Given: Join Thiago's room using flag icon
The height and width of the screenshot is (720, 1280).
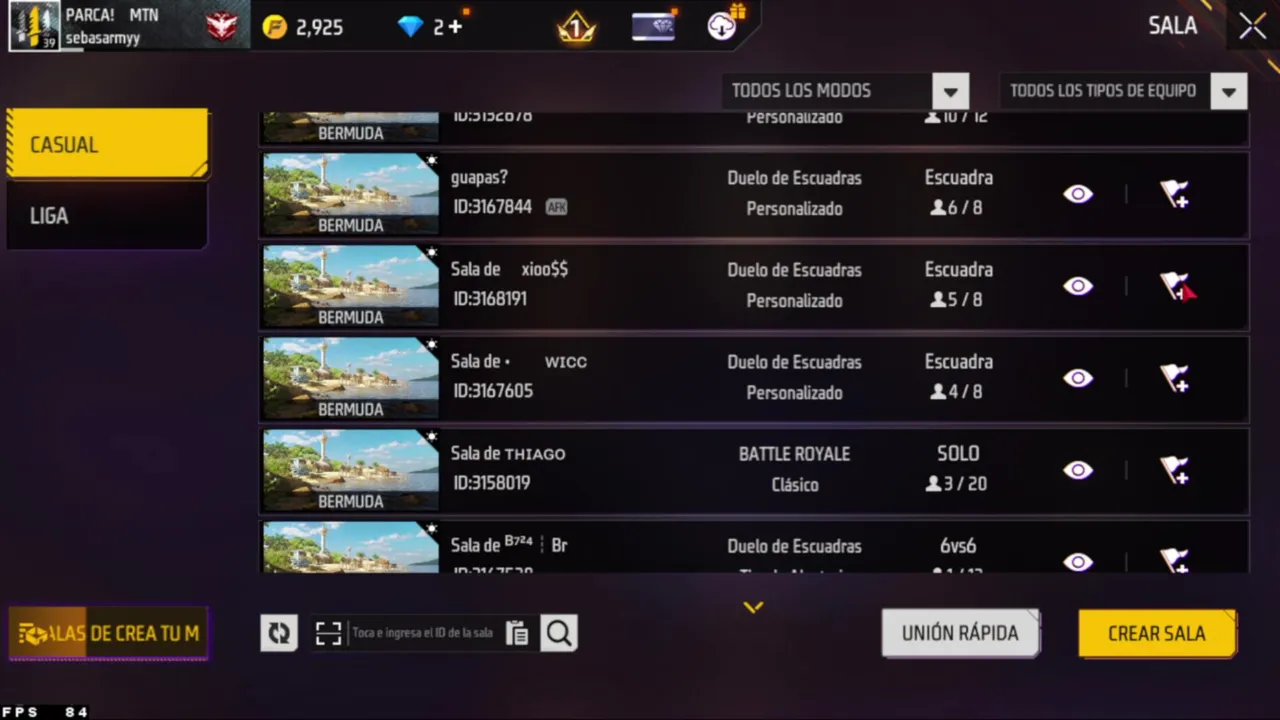Looking at the screenshot, I should (x=1175, y=470).
